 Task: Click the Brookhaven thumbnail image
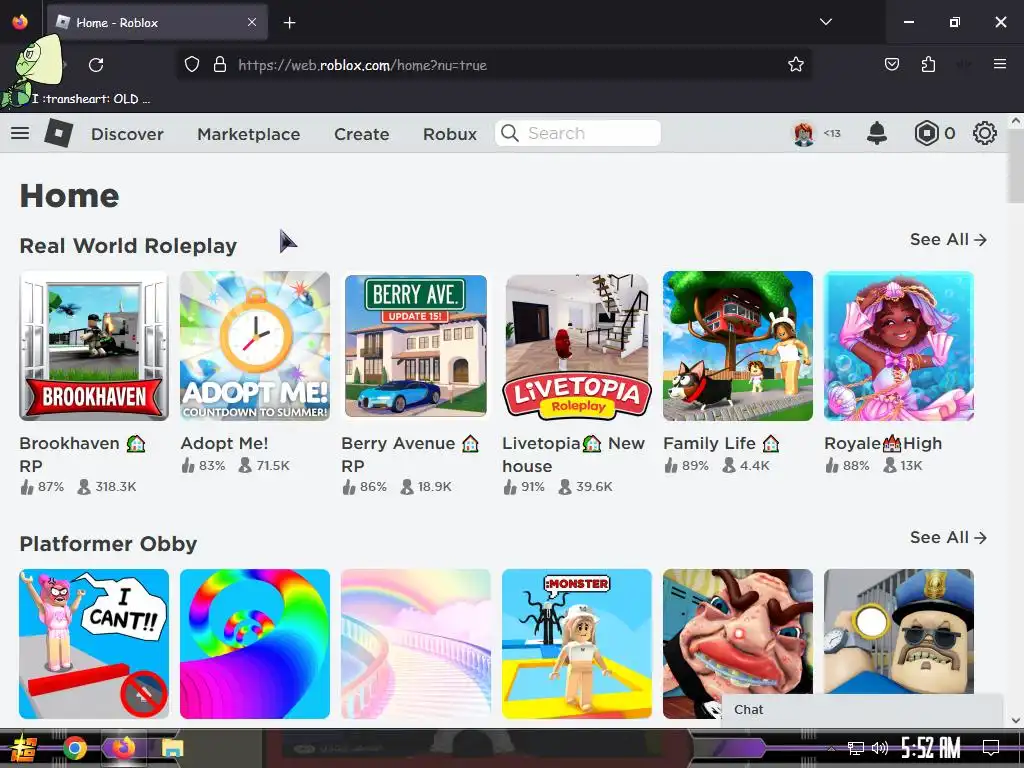94,346
